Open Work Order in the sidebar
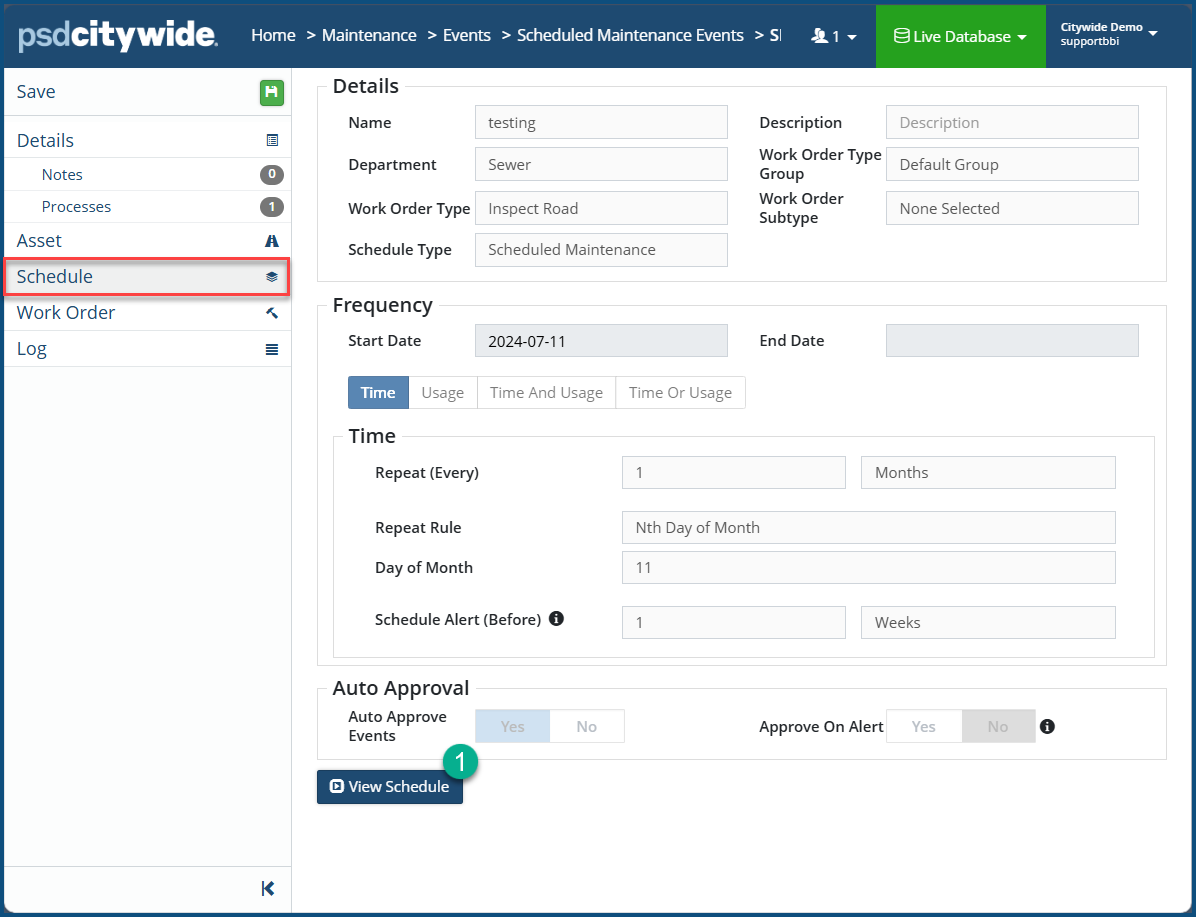Image resolution: width=1196 pixels, height=917 pixels. click(x=147, y=313)
